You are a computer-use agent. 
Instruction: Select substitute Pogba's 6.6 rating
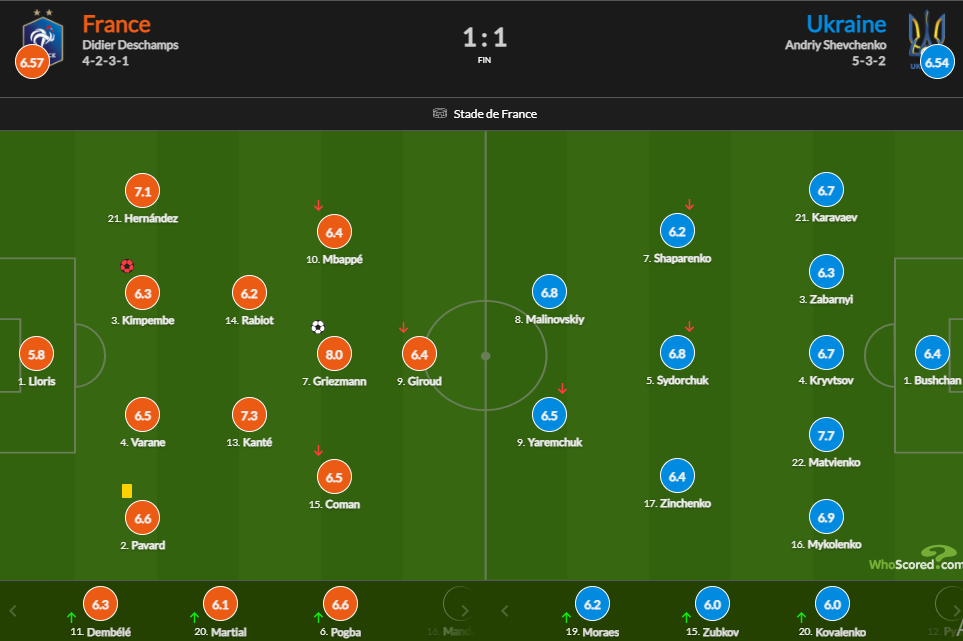pyautogui.click(x=340, y=605)
